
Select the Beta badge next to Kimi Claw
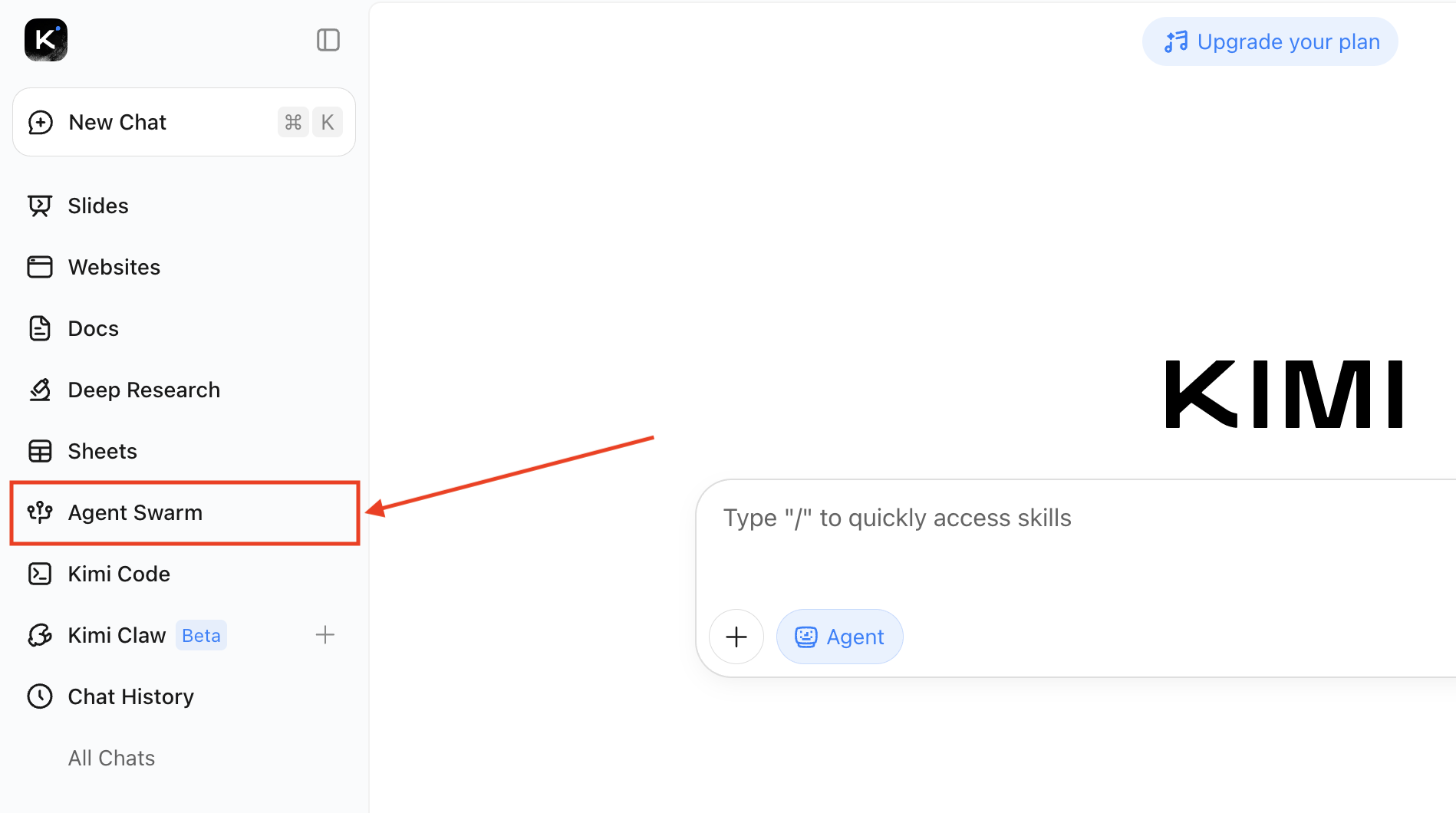point(201,635)
